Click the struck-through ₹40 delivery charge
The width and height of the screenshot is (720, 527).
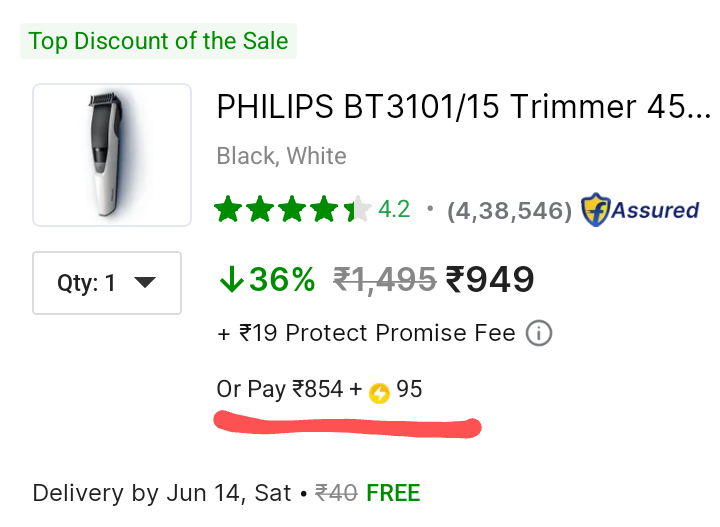(x=336, y=493)
